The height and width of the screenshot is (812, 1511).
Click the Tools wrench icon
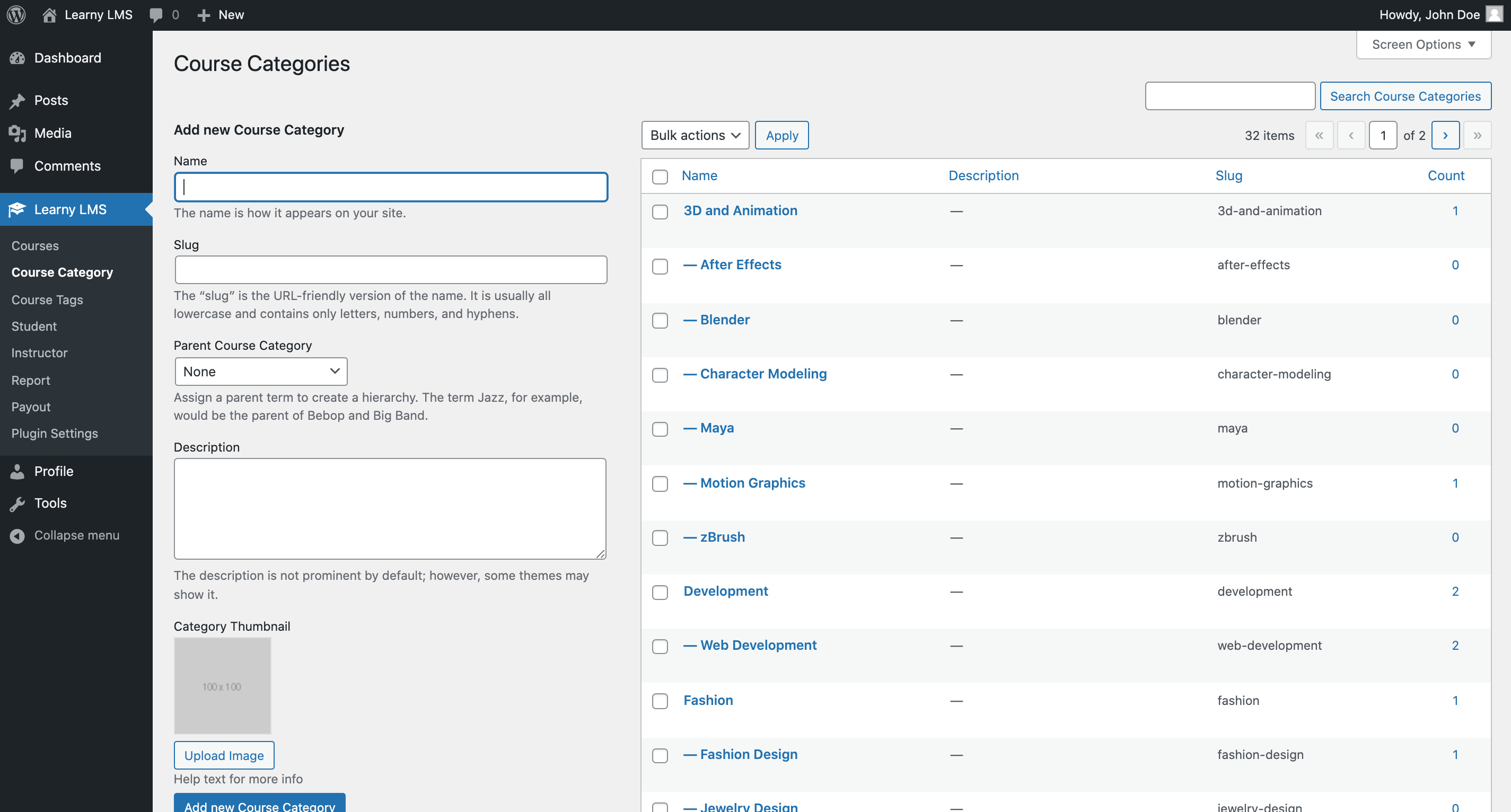point(17,503)
